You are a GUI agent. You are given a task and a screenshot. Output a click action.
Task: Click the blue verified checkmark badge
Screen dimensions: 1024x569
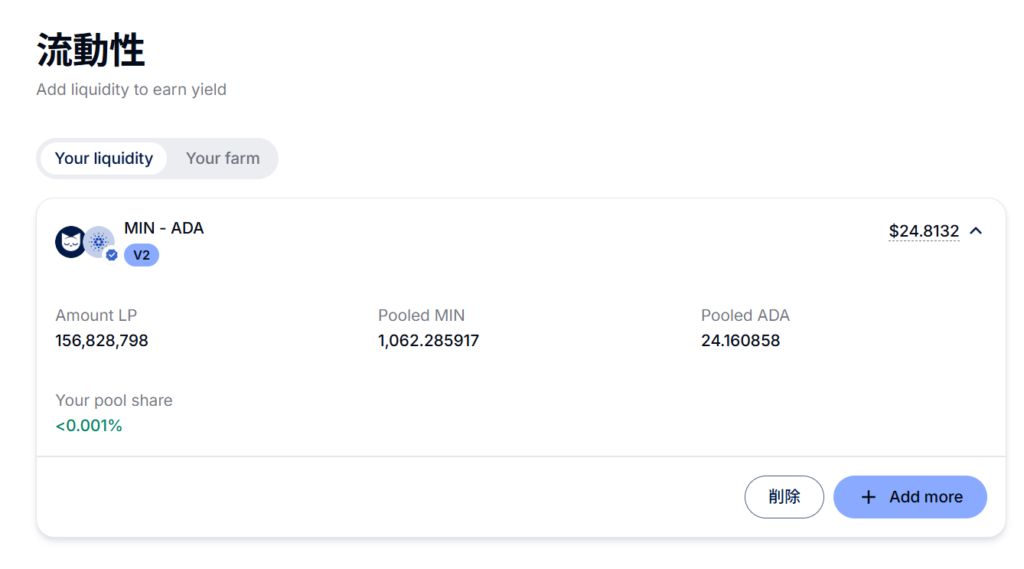pyautogui.click(x=112, y=255)
